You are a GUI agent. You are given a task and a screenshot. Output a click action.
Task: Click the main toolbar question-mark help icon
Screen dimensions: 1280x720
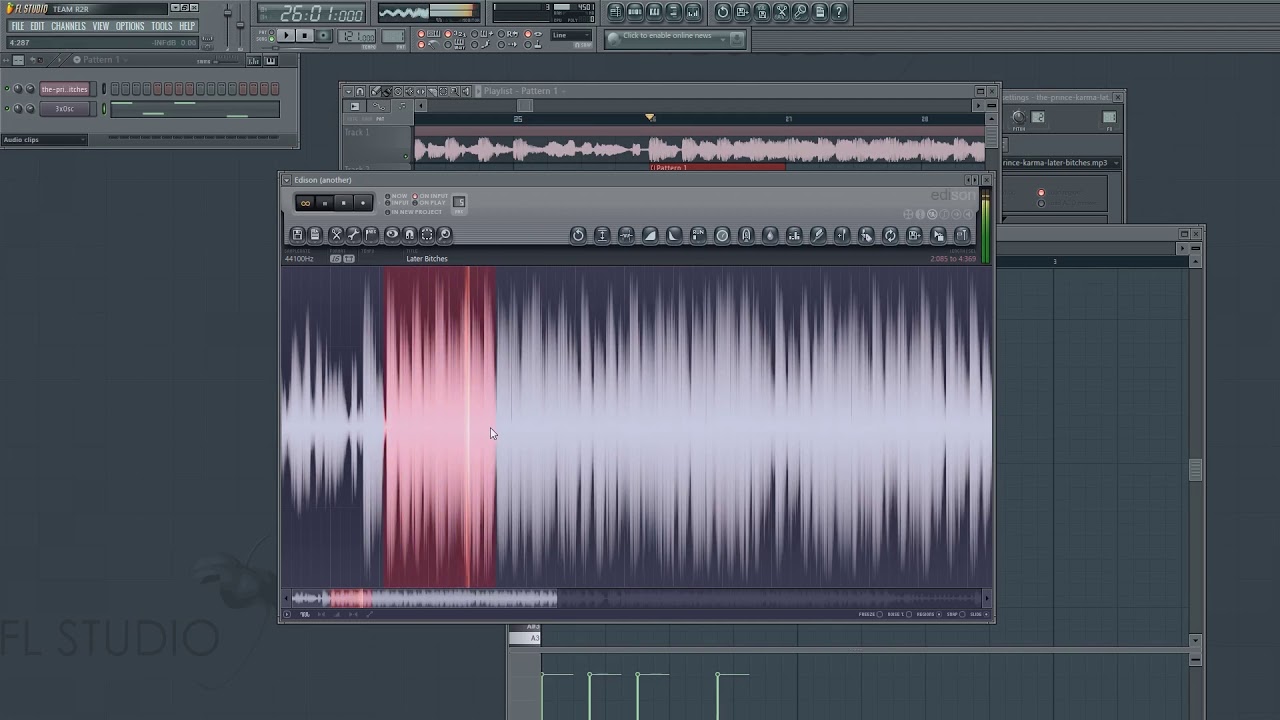pos(839,12)
